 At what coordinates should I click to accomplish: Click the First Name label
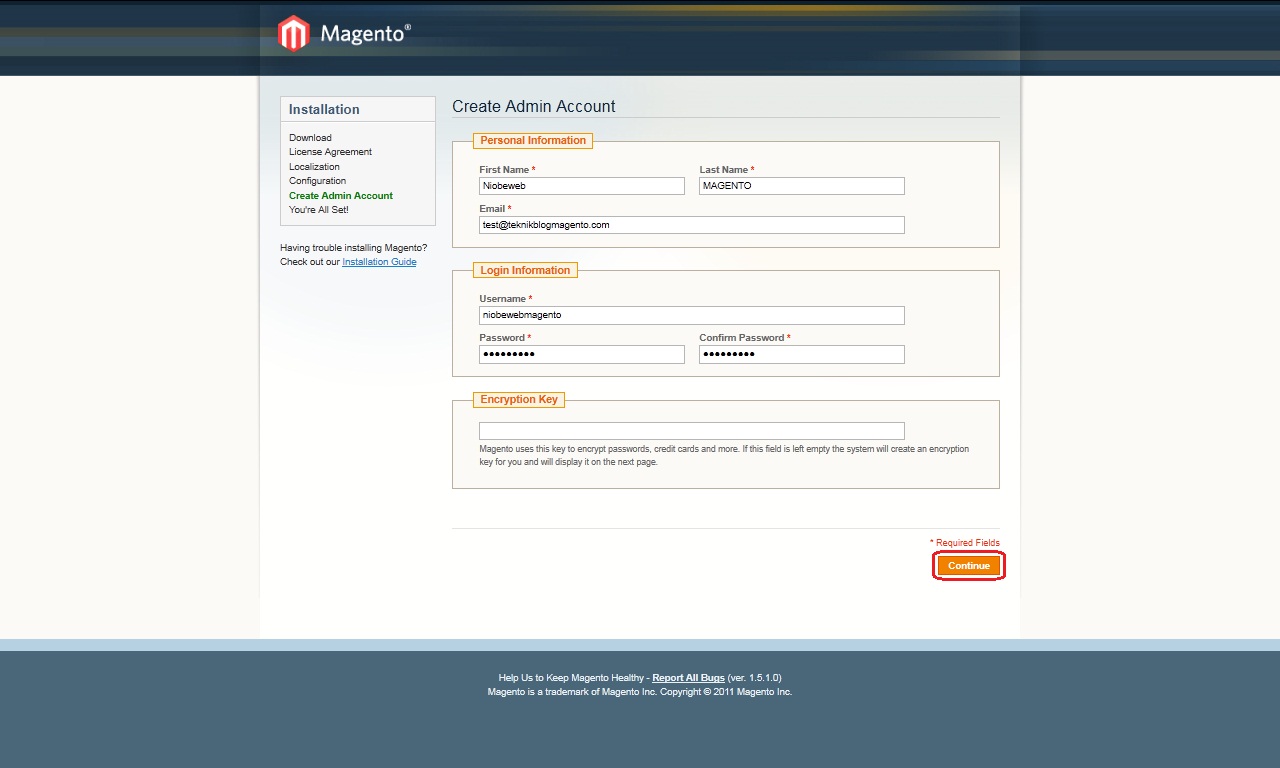507,170
